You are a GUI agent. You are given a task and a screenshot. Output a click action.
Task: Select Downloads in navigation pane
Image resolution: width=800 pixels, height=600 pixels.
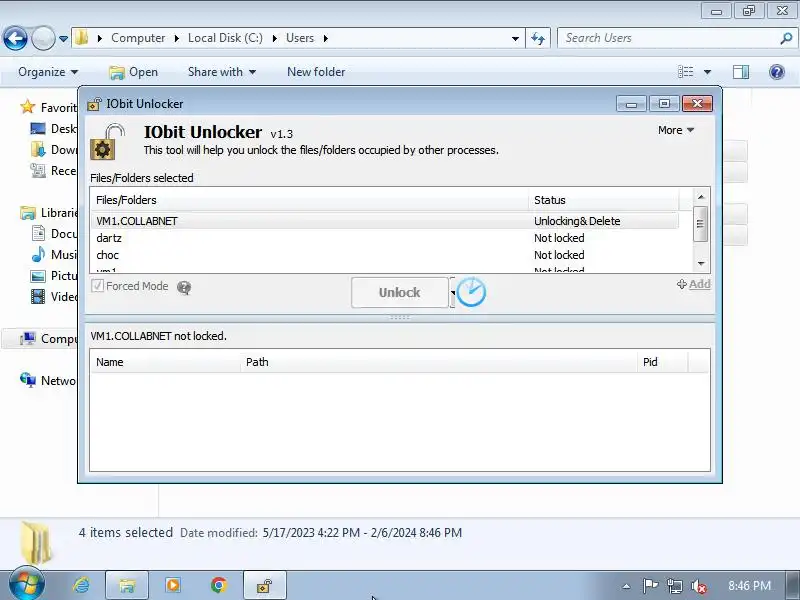pyautogui.click(x=53, y=149)
